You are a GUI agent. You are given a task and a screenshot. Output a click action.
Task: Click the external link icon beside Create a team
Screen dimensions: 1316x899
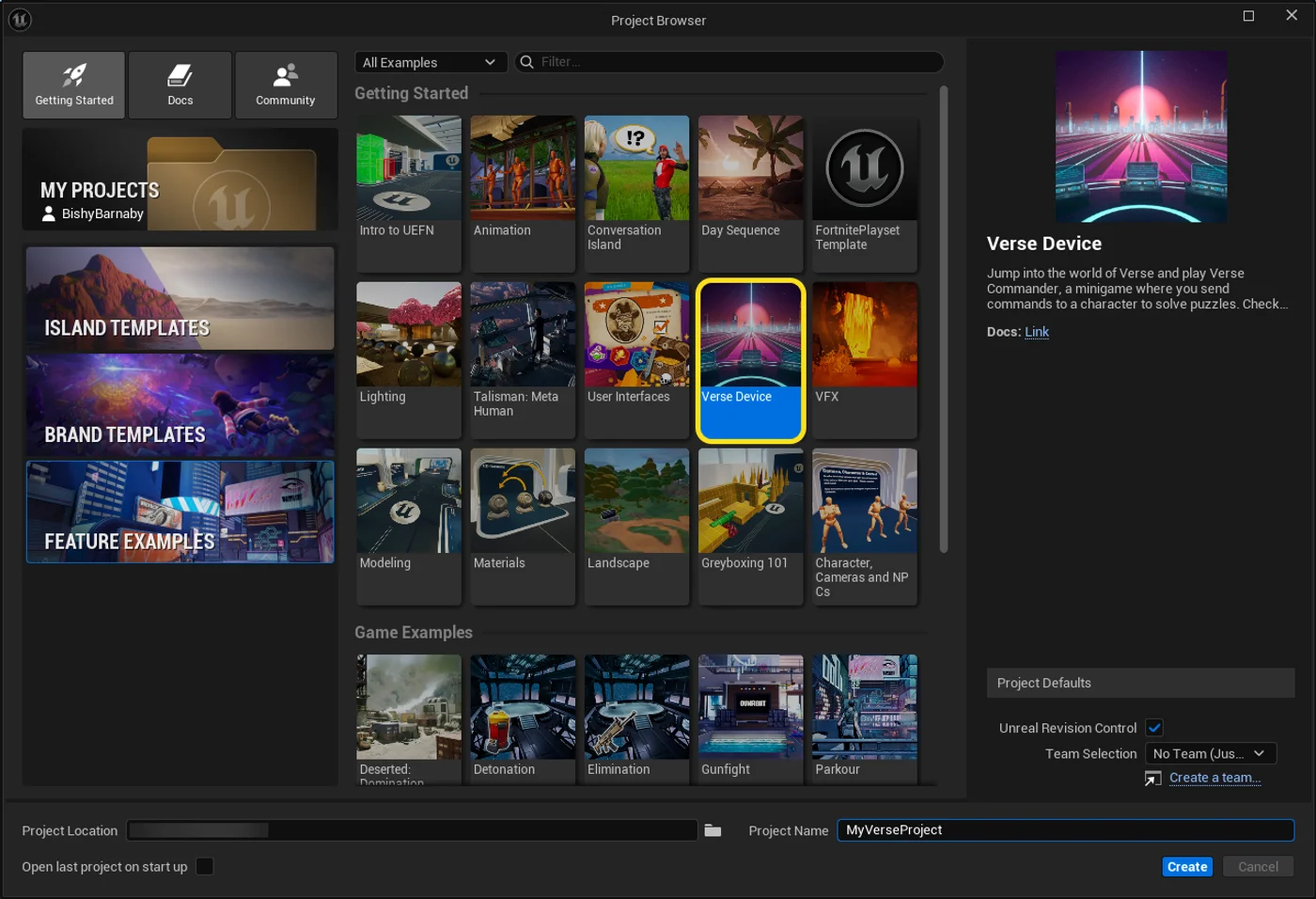pos(1153,778)
